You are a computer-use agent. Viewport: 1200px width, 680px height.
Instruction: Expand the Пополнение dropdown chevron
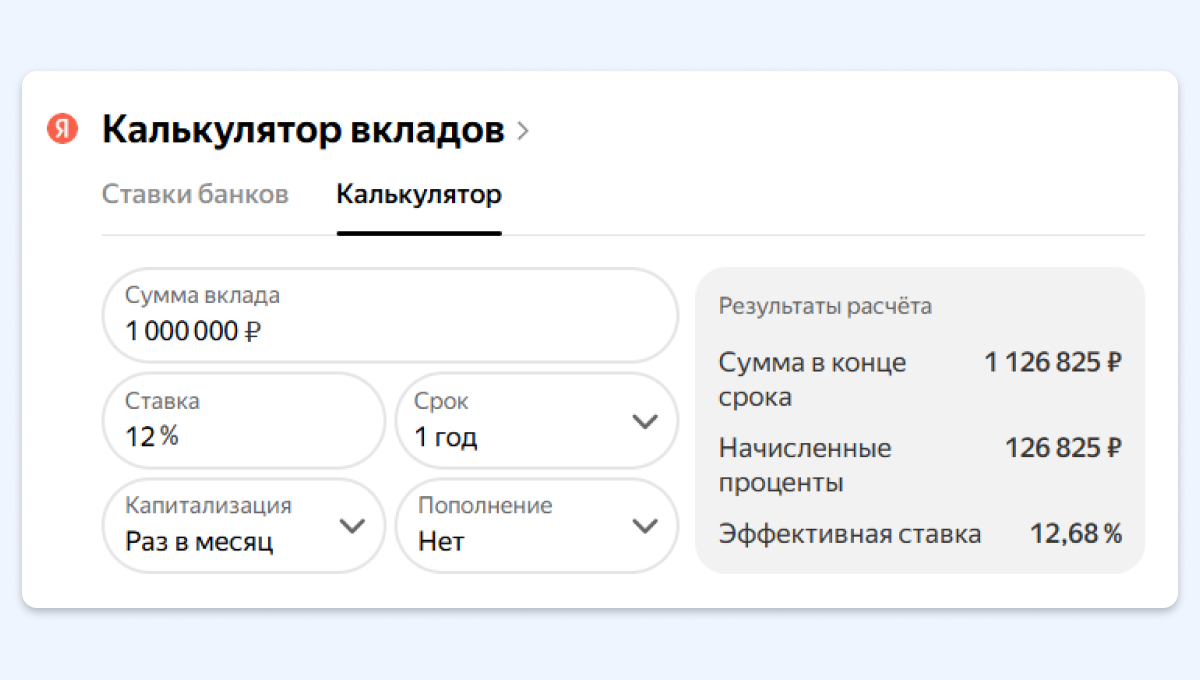click(646, 526)
